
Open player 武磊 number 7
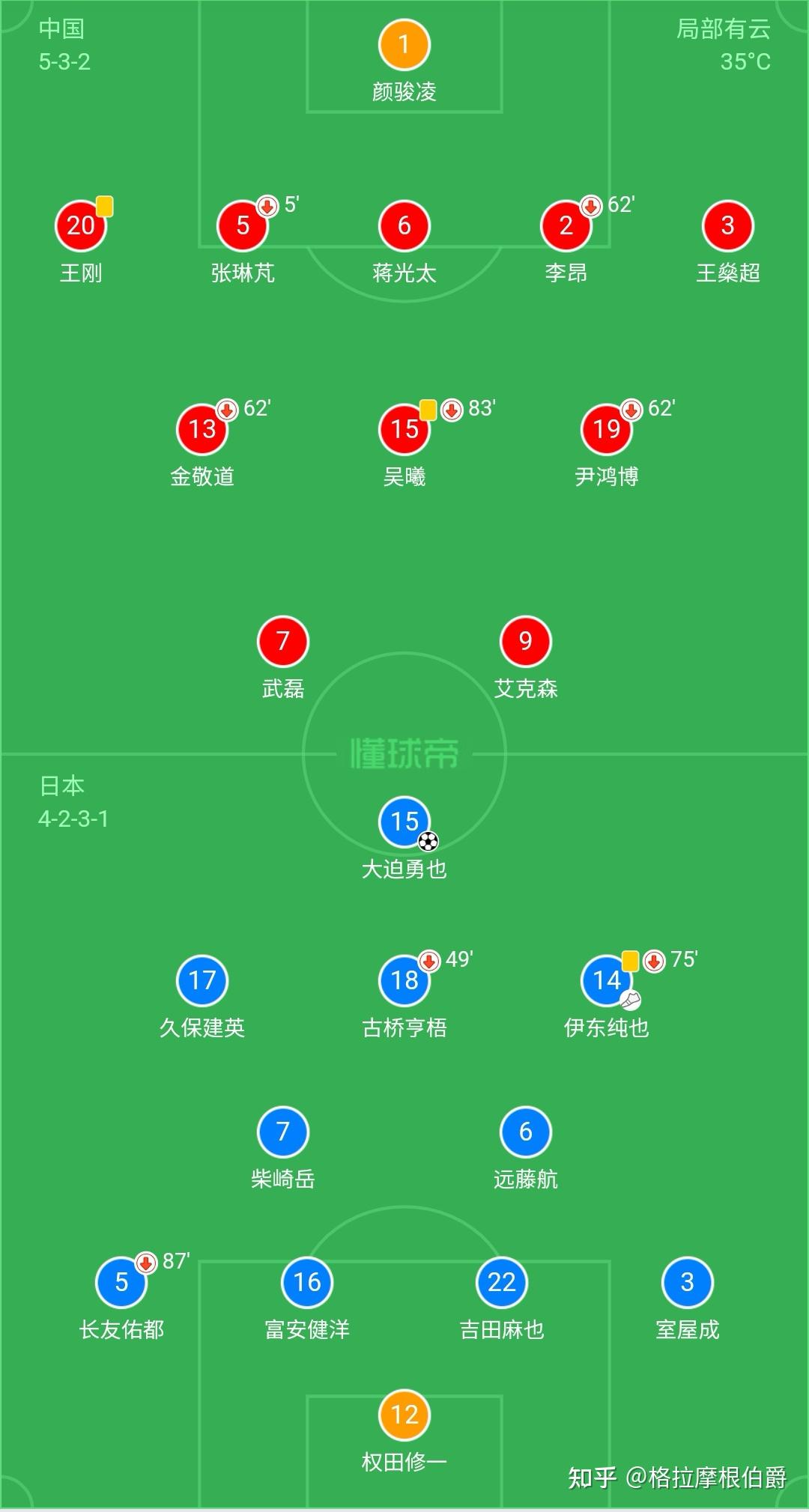point(283,641)
